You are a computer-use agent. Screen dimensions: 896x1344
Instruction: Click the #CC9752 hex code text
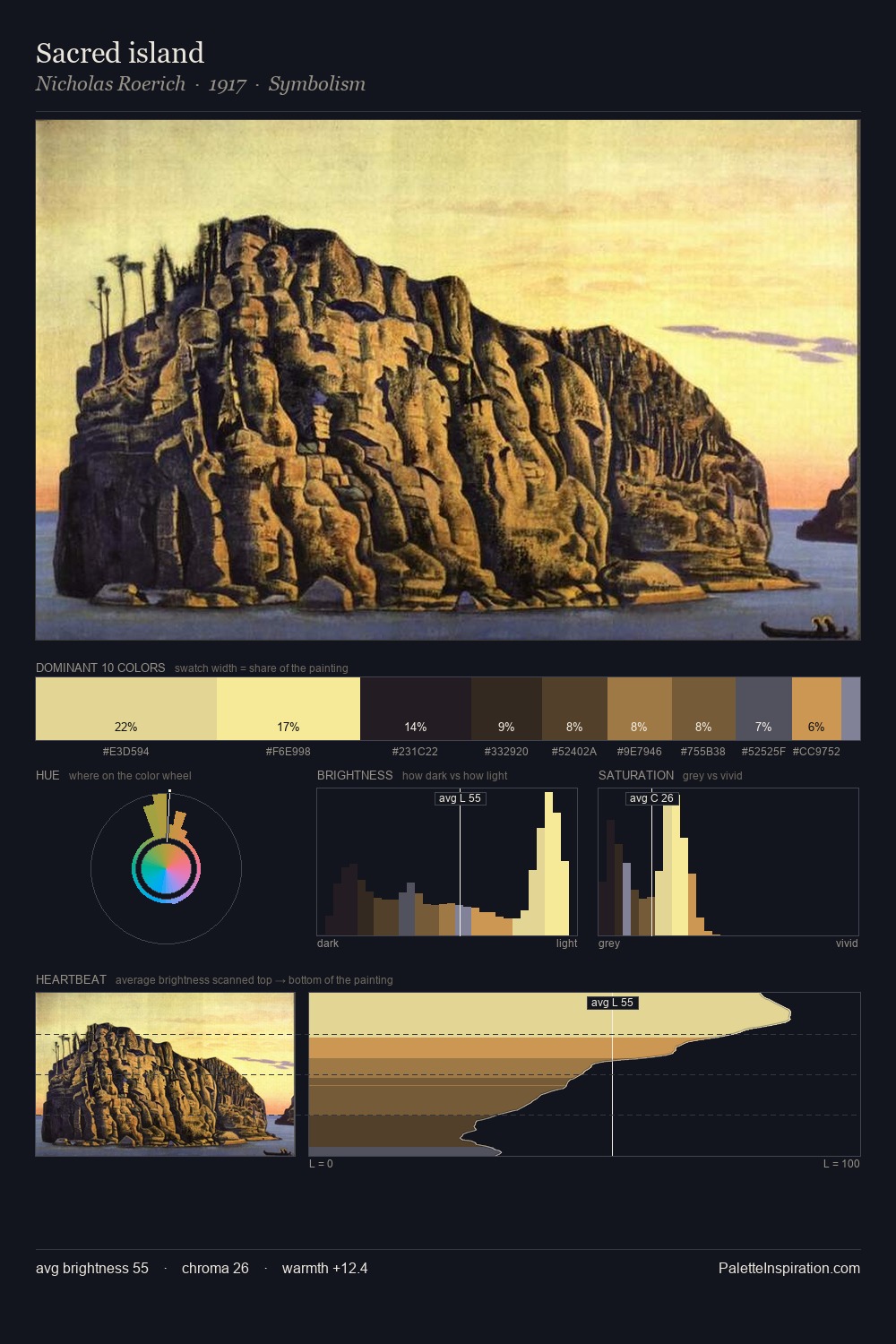tap(816, 752)
